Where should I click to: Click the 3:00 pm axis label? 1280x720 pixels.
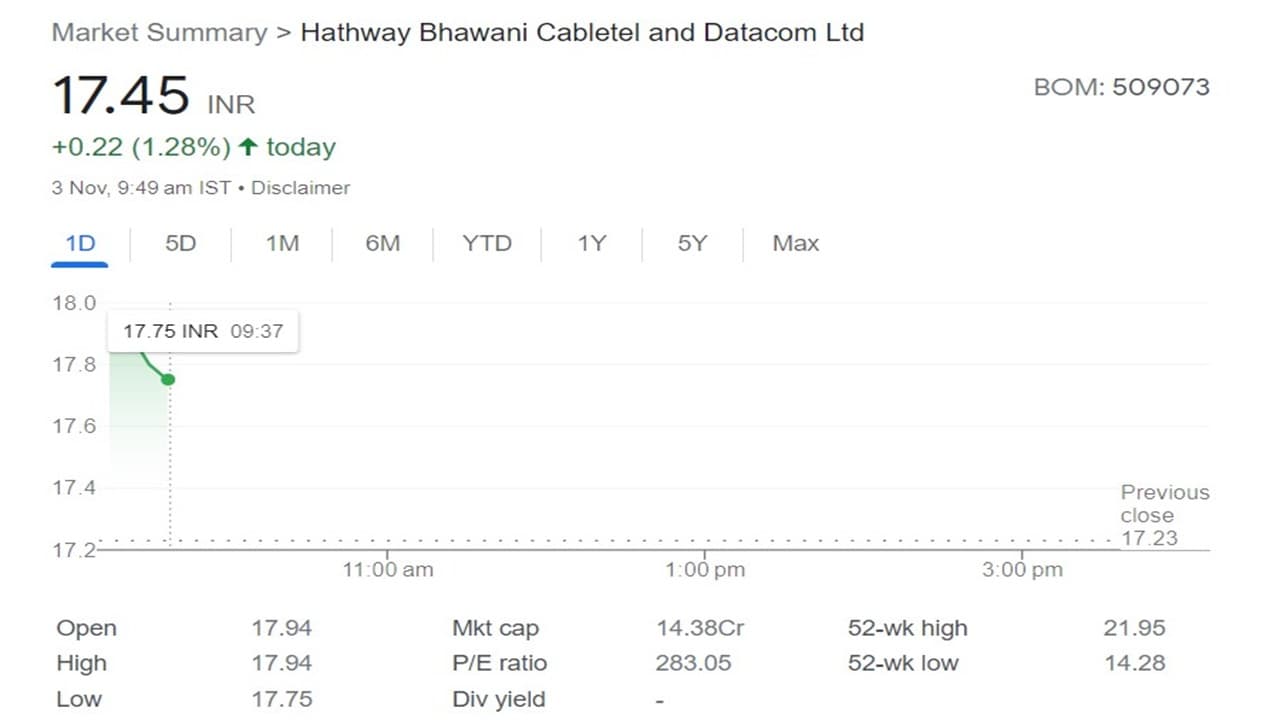(1022, 570)
